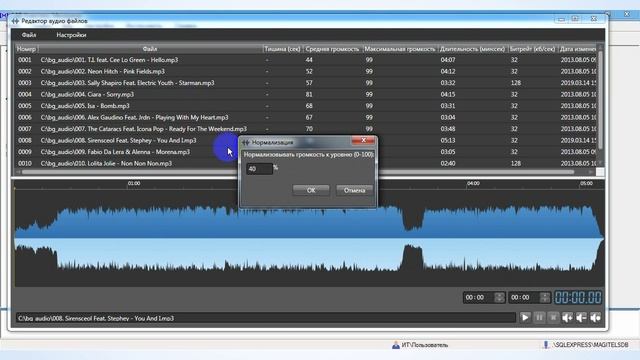Select row 0001 T.I. feat. Cee Lo Green - Hello.mp3

pyautogui.click(x=306, y=60)
